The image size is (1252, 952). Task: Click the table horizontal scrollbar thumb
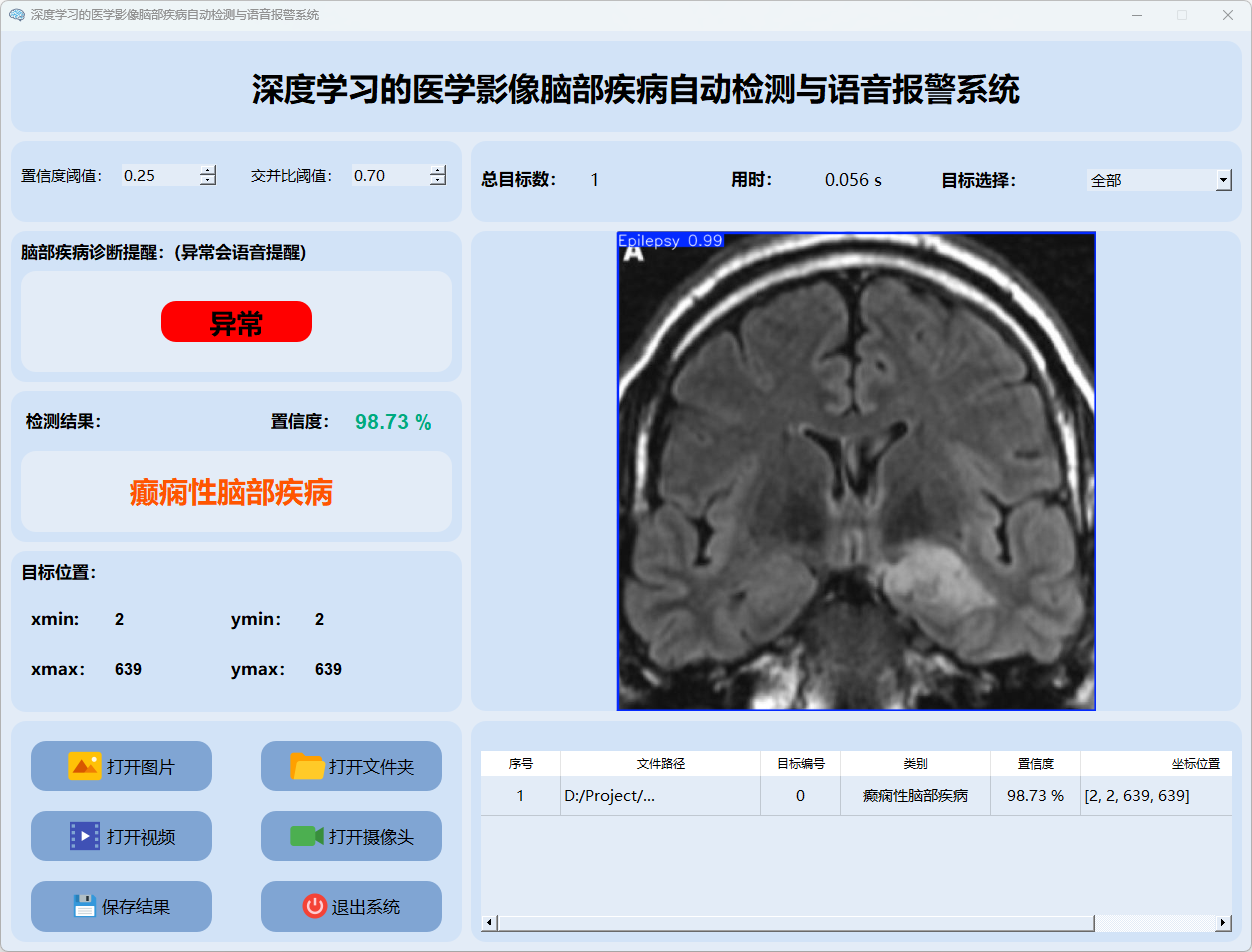point(796,922)
